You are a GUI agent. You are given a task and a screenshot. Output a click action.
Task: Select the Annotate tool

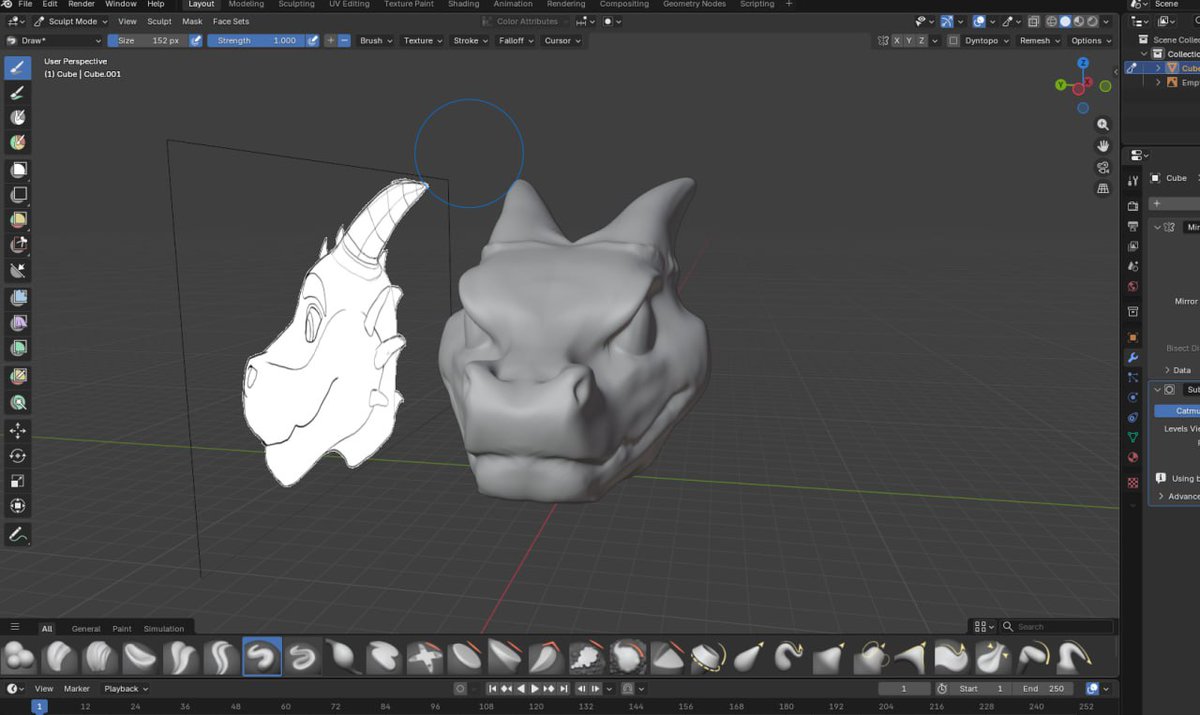[17, 535]
